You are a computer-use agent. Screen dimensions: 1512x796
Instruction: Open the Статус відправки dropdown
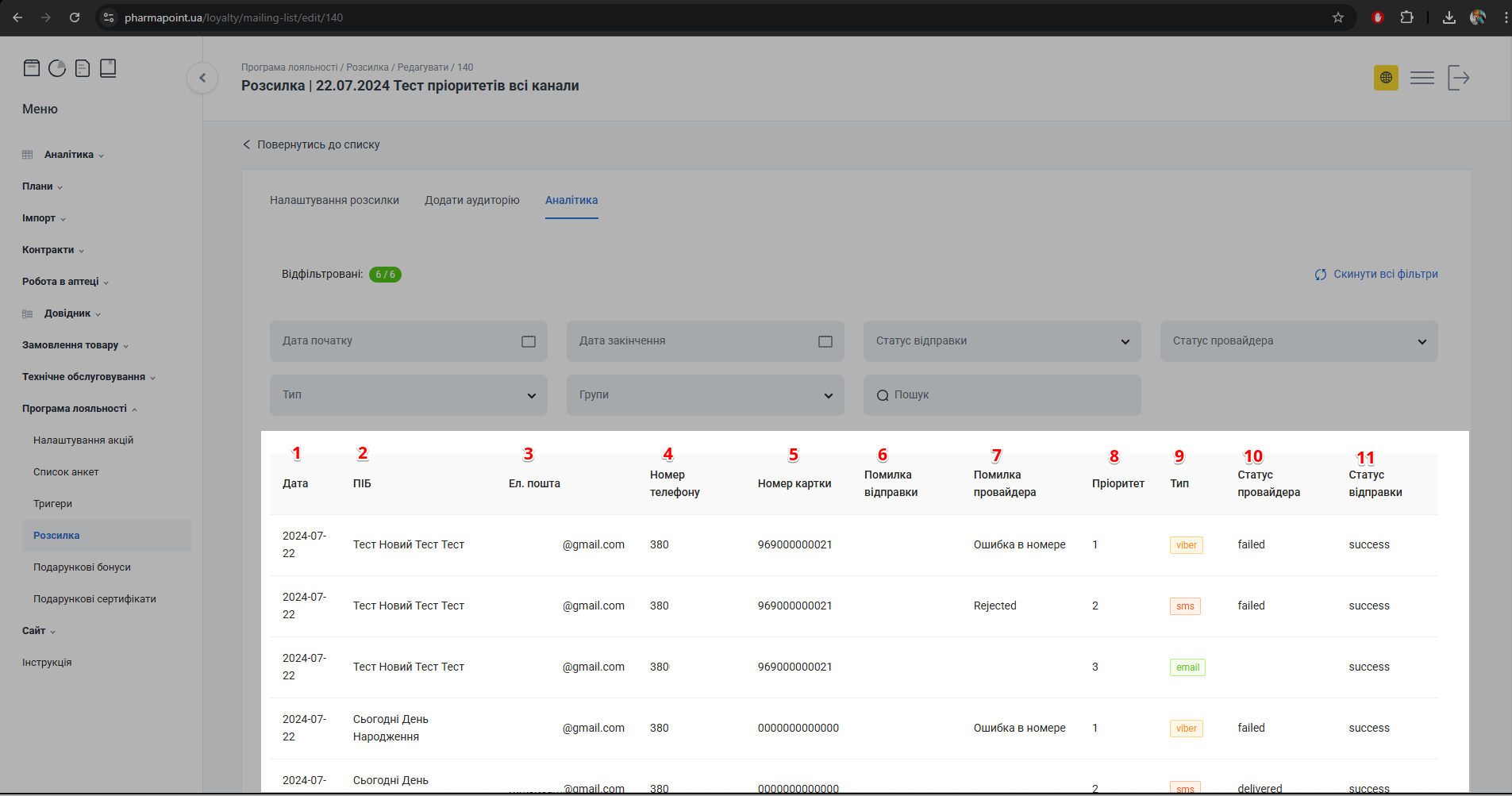click(x=1002, y=341)
